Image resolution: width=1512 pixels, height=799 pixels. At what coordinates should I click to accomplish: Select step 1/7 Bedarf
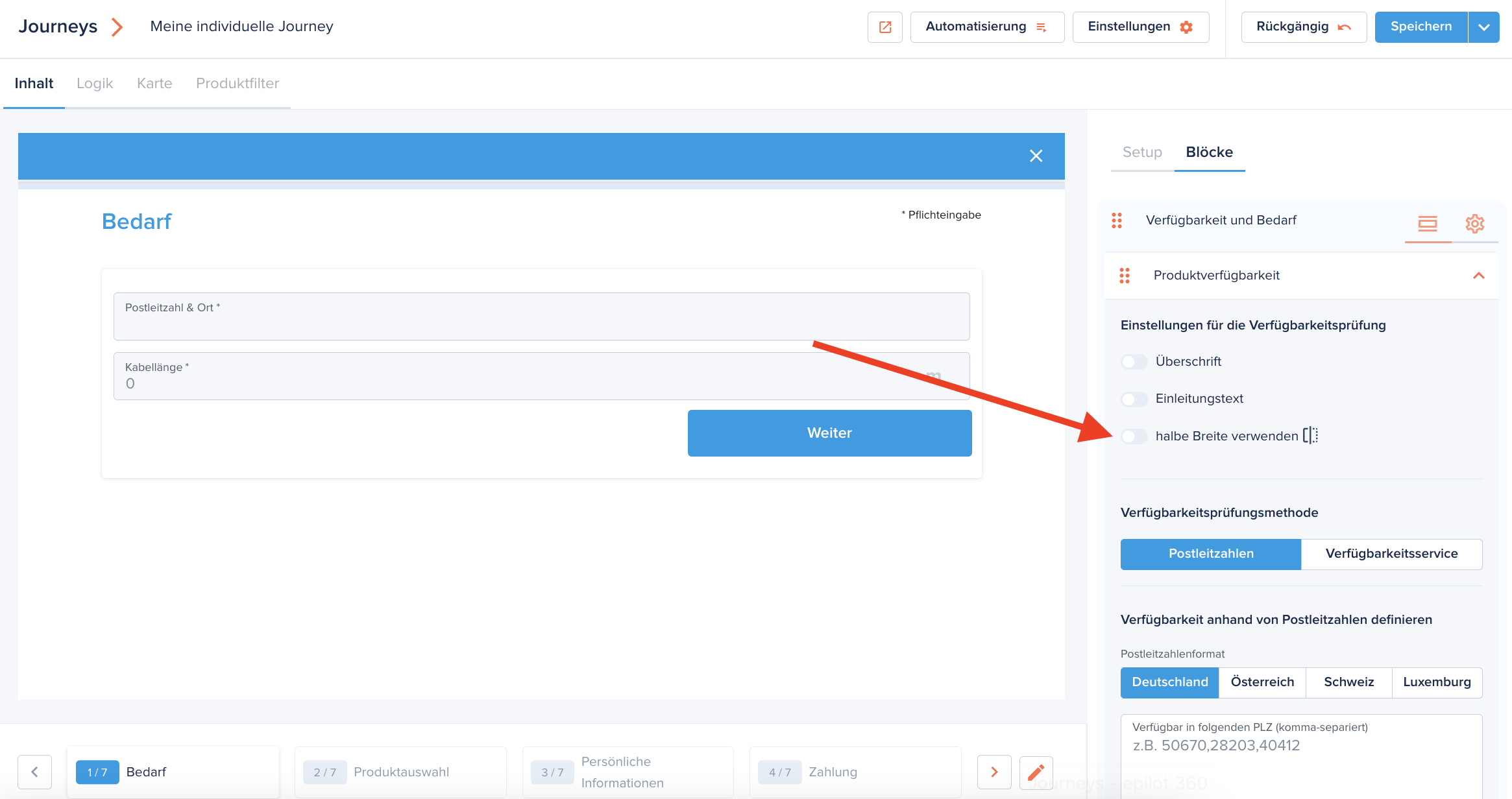pos(173,772)
